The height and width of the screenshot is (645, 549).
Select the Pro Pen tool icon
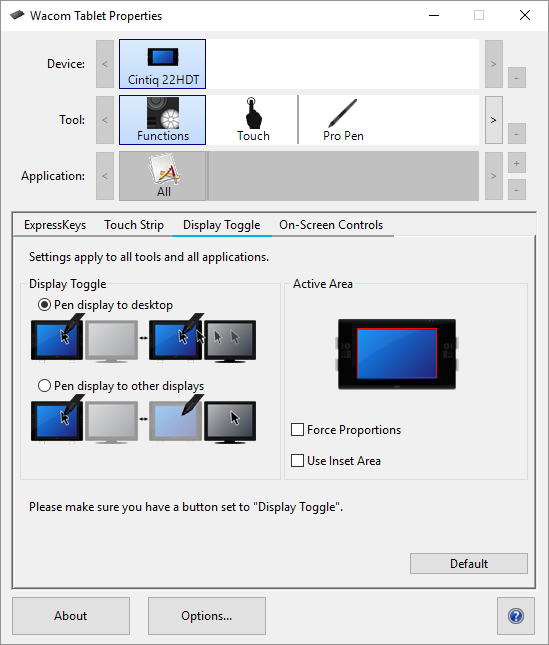343,120
